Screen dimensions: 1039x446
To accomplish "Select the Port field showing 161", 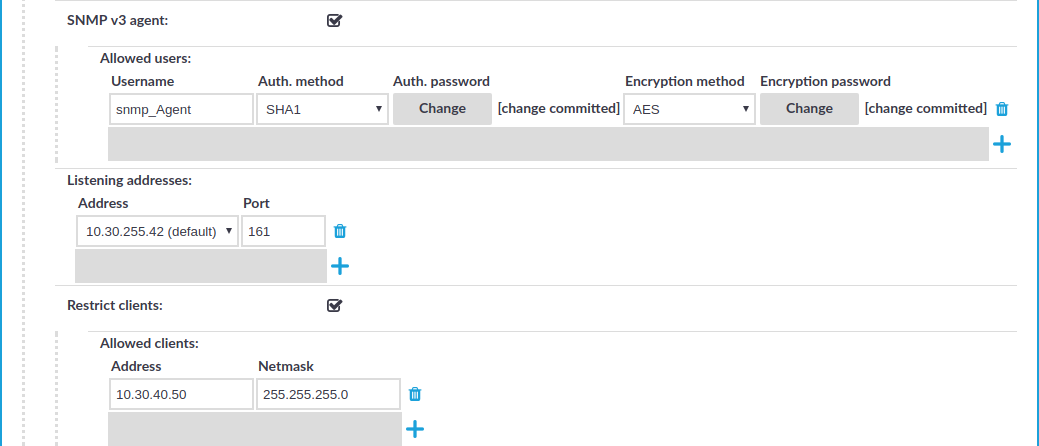I will [x=284, y=231].
